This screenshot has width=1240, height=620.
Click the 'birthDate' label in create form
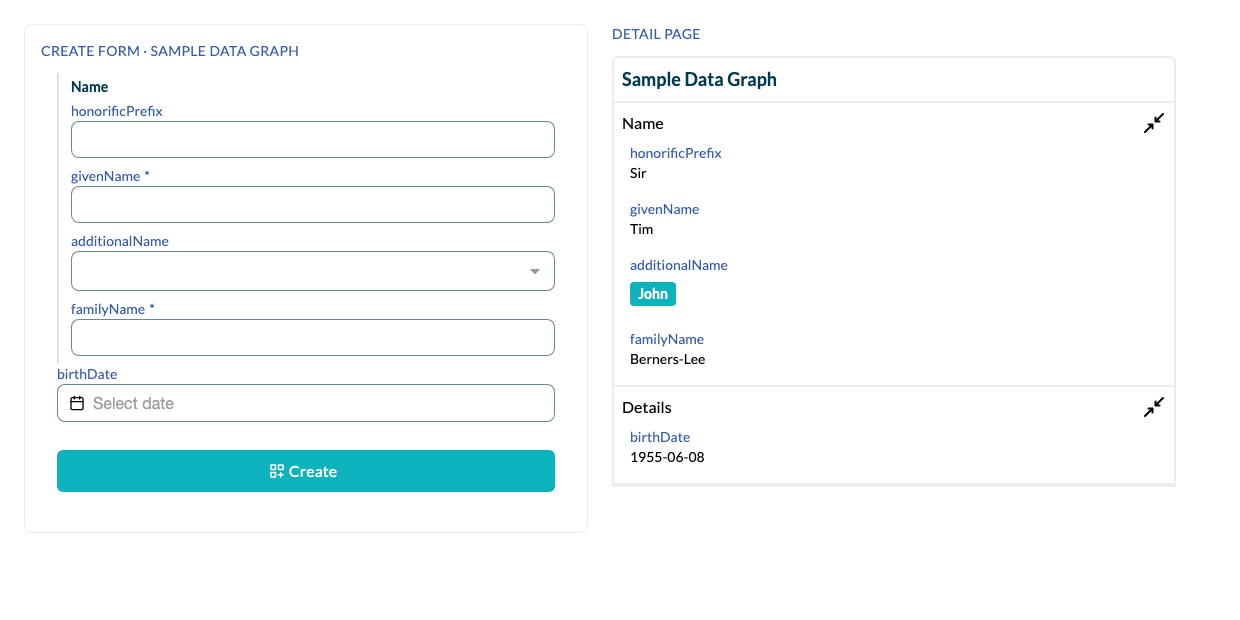pyautogui.click(x=87, y=374)
